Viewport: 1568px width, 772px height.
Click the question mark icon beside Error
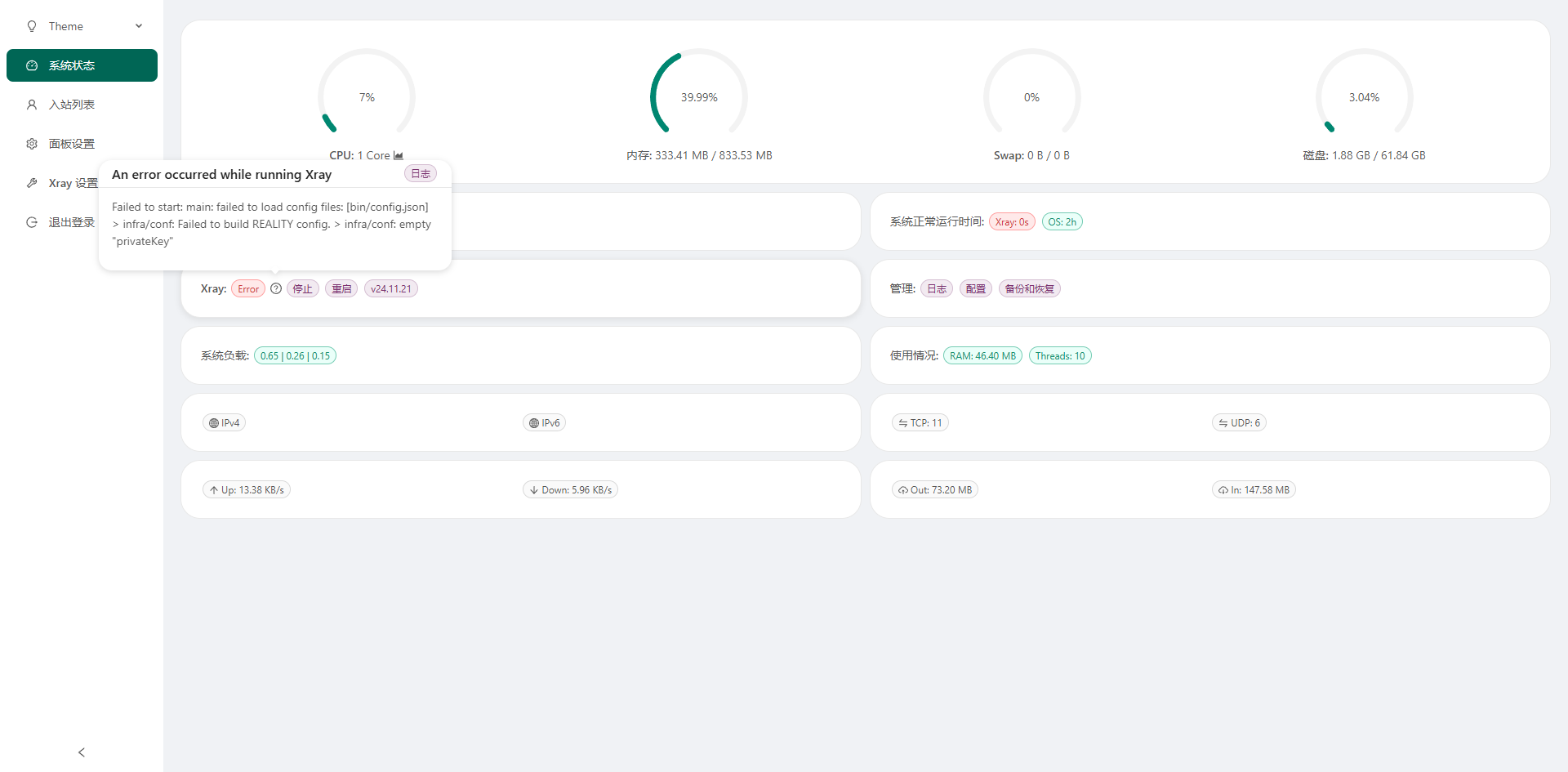[x=276, y=288]
